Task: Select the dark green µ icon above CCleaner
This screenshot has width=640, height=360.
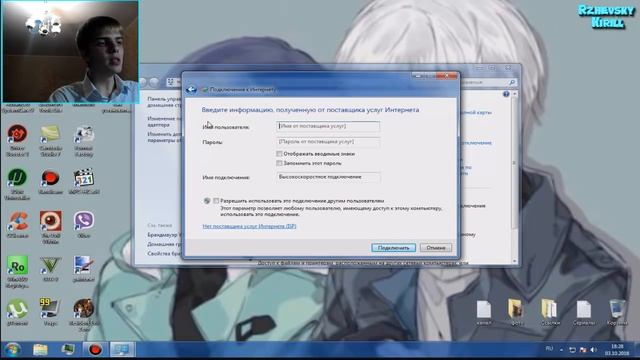Action: coord(17,184)
